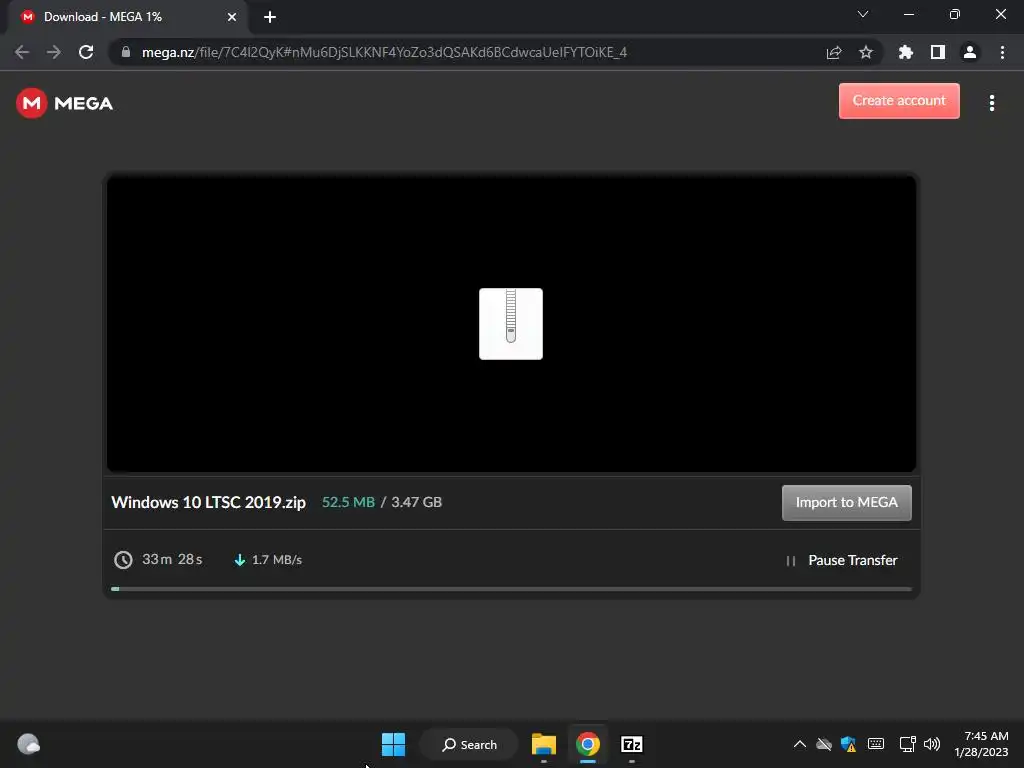
Task: Click the taskbar Search box
Action: 470,744
